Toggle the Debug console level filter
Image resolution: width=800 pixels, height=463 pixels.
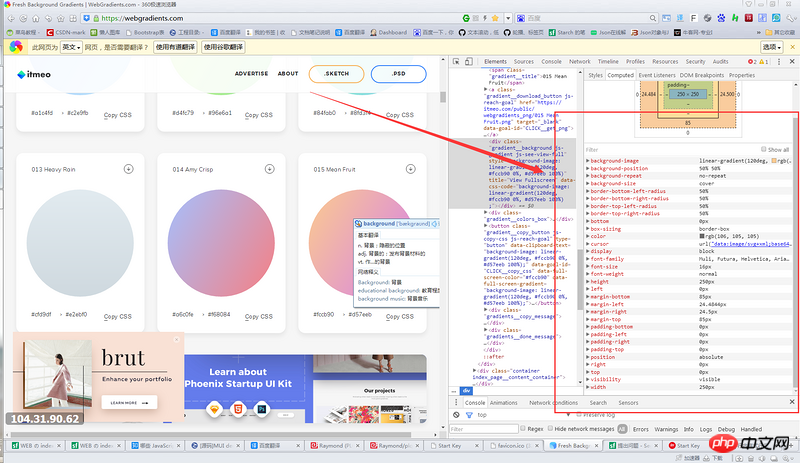coord(726,429)
